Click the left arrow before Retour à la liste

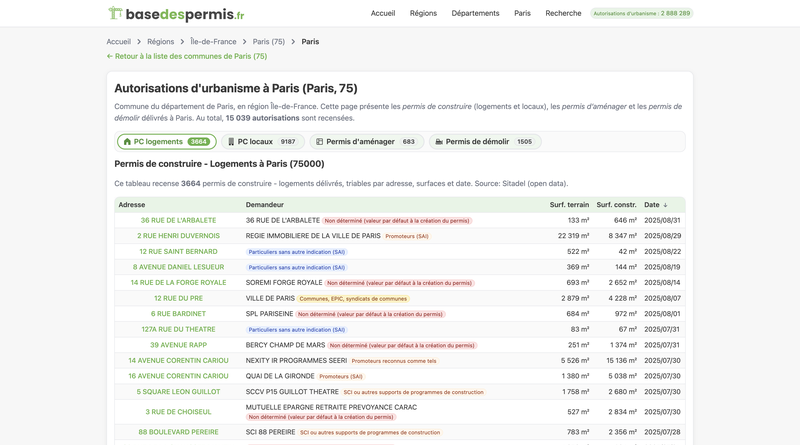point(110,57)
